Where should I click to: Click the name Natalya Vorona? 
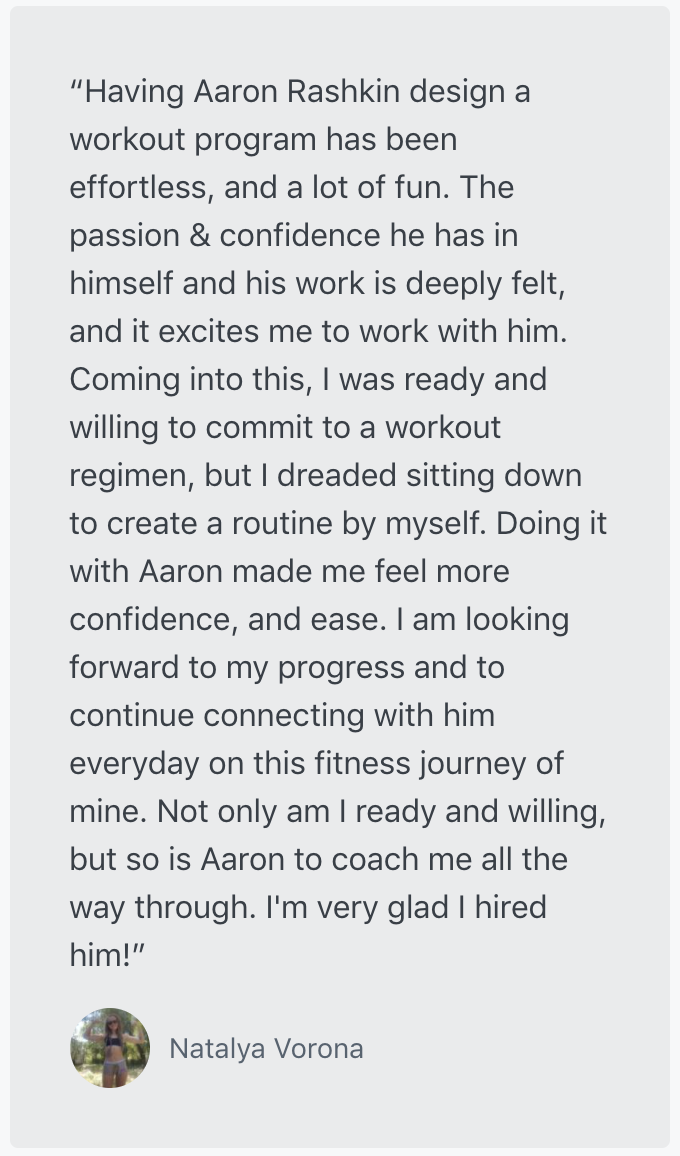point(266,1049)
